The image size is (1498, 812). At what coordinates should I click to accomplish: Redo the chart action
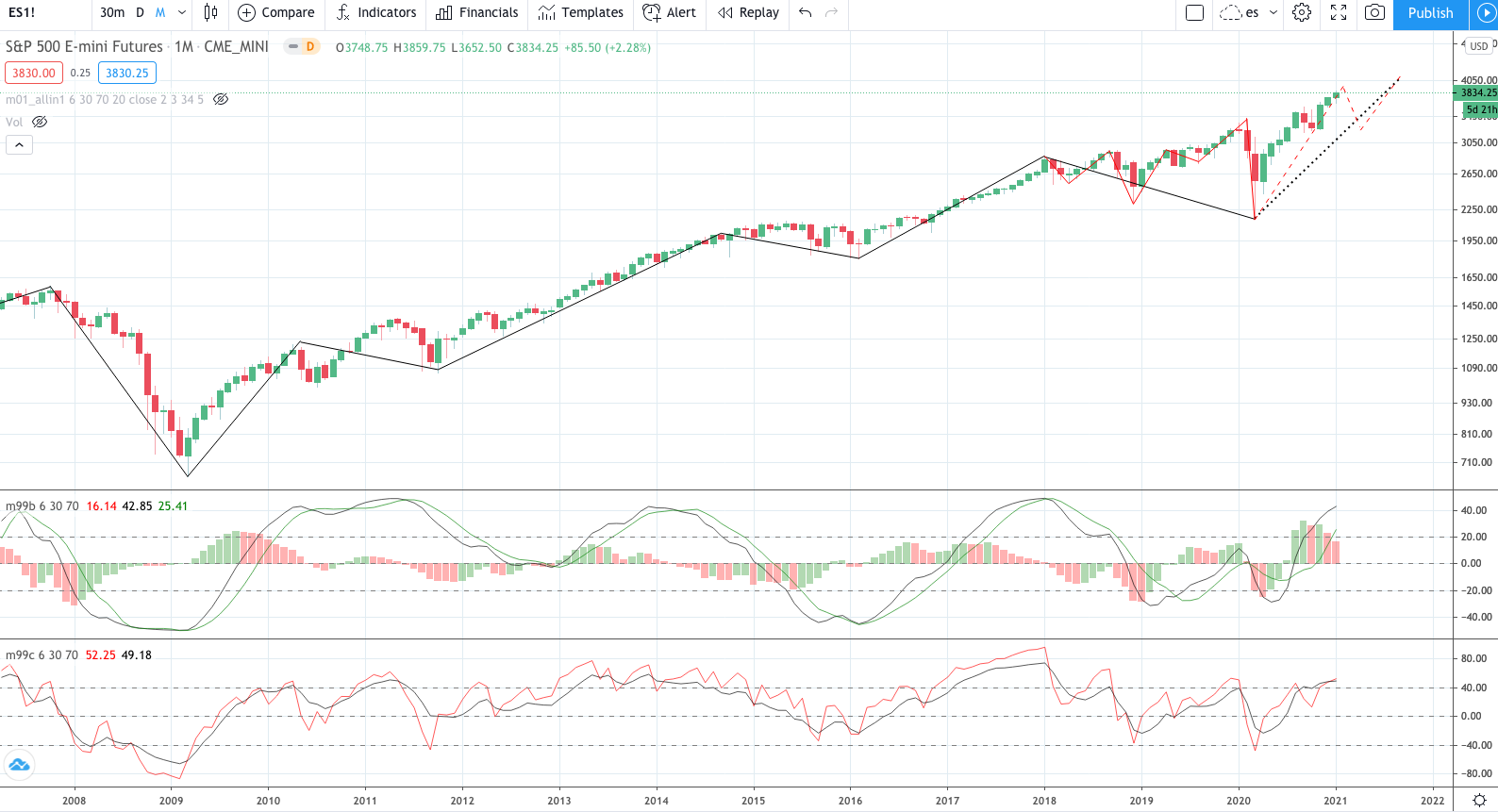point(831,12)
